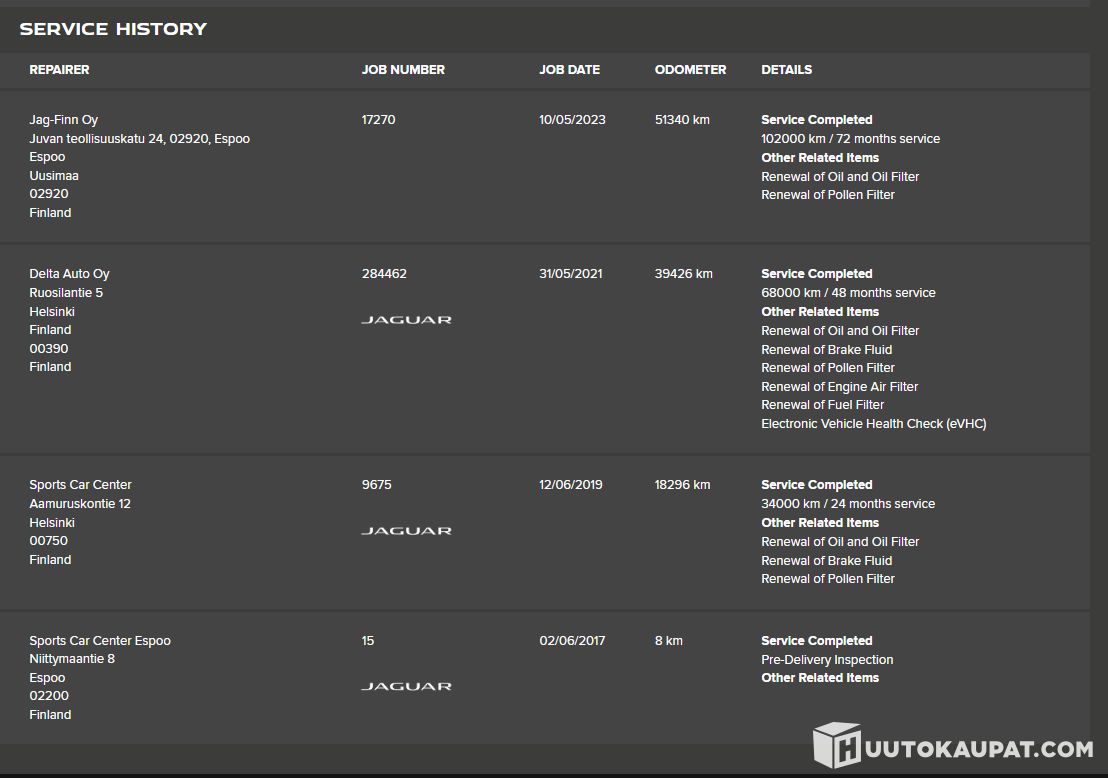Screen dimensions: 1108x778
Task: Select the Repairer column header
Action: click(x=59, y=70)
